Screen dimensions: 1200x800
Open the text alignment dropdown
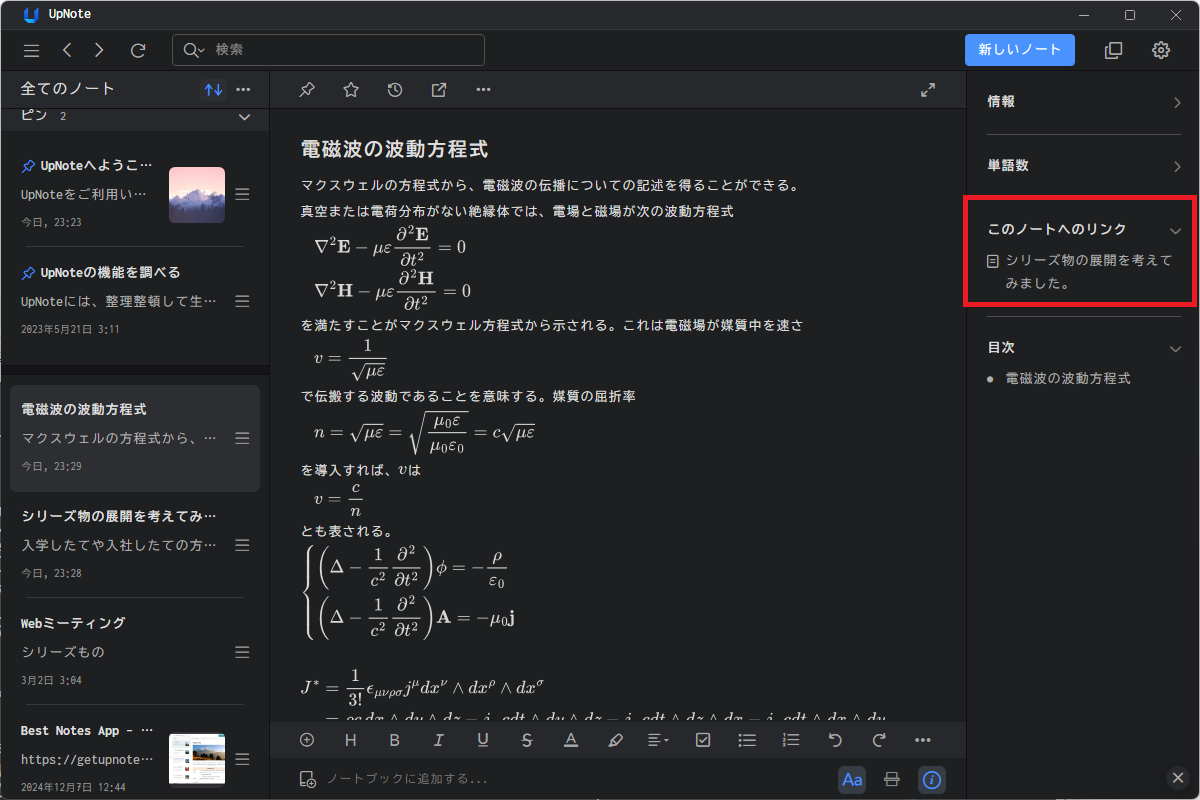[658, 739]
